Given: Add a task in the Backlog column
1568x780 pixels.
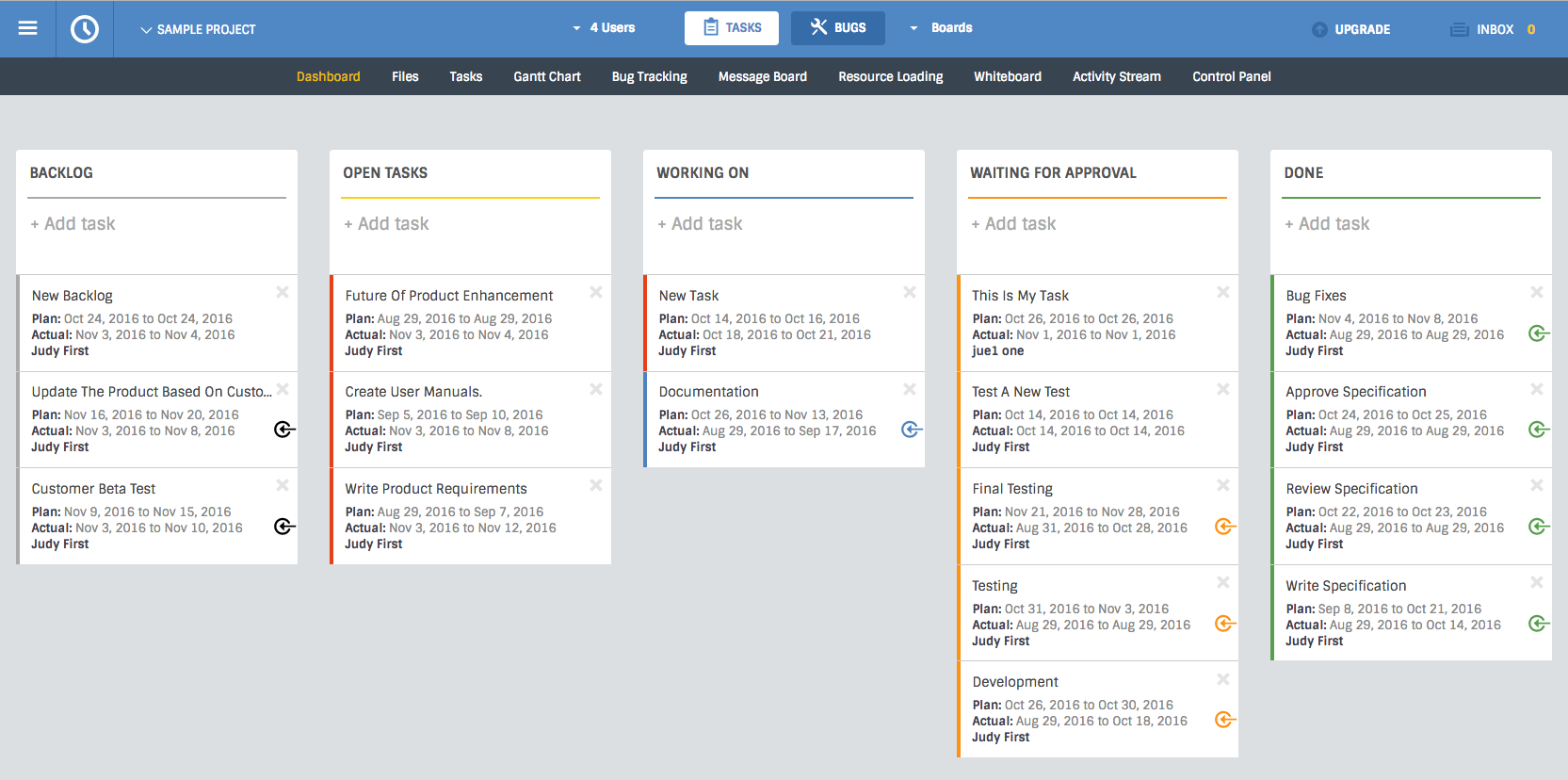Looking at the screenshot, I should pos(73,224).
